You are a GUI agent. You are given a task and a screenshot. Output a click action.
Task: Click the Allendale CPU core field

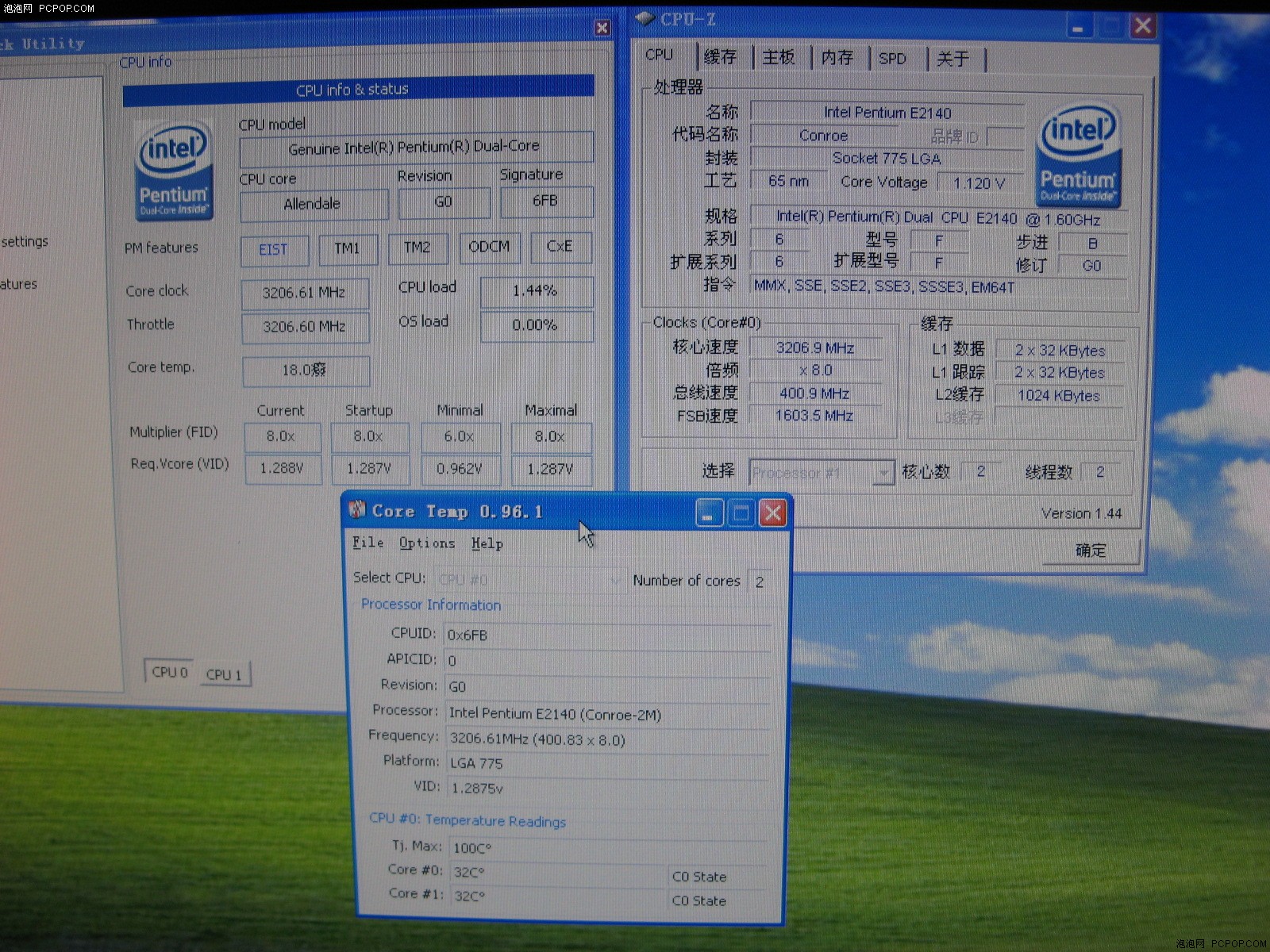pos(314,204)
